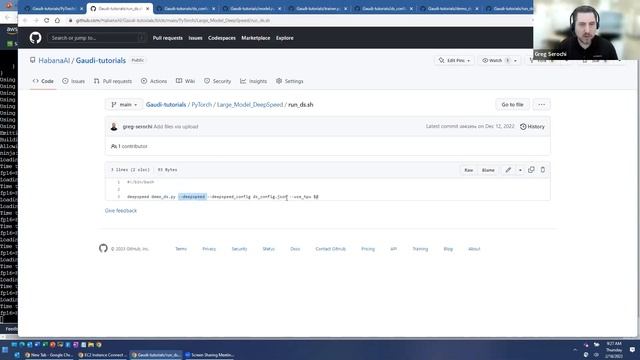Image resolution: width=640 pixels, height=360 pixels.
Task: Click the Raw button
Action: tap(469, 170)
